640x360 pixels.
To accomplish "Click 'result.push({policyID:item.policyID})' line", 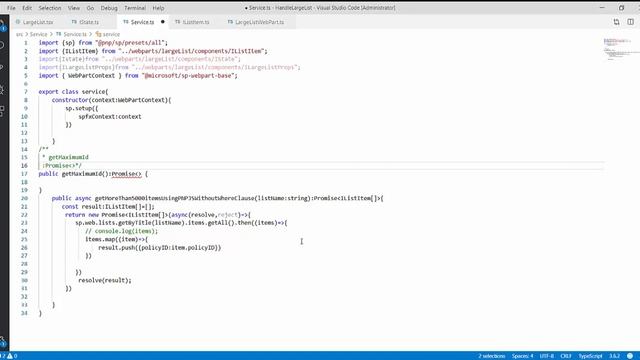I will click(160, 248).
